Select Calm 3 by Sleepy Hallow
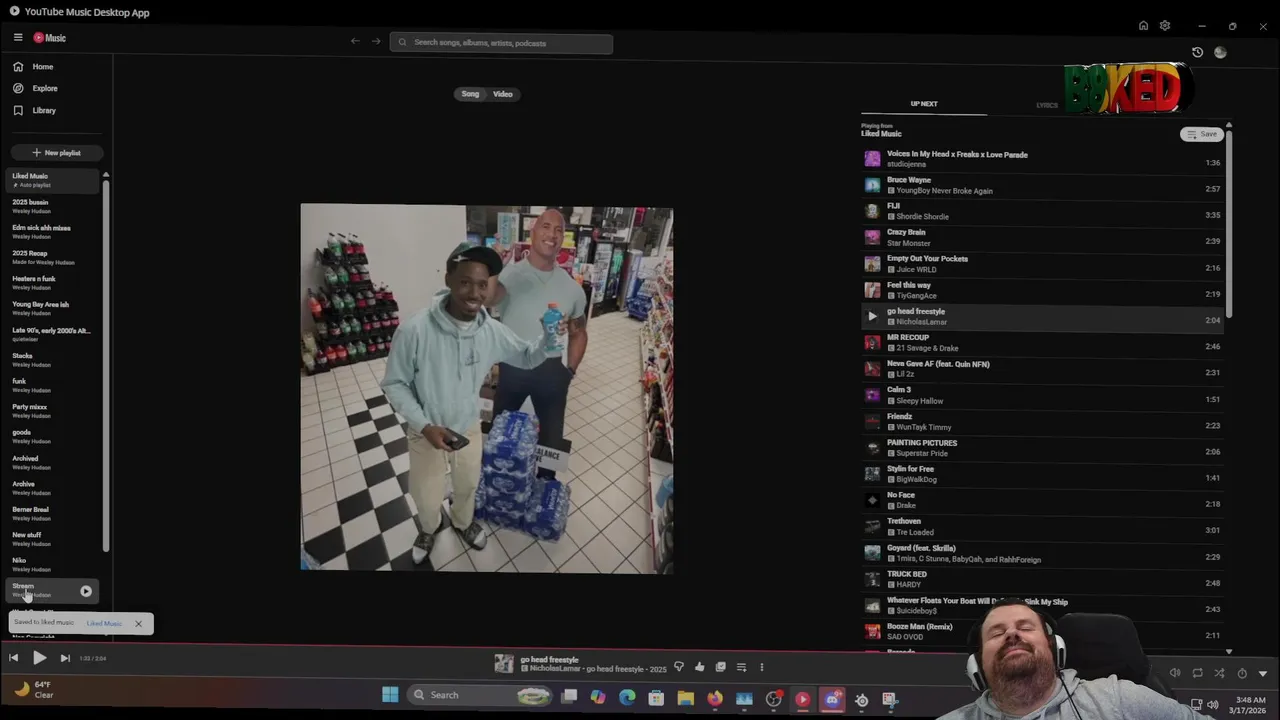The width and height of the screenshot is (1280, 720). tap(1043, 395)
